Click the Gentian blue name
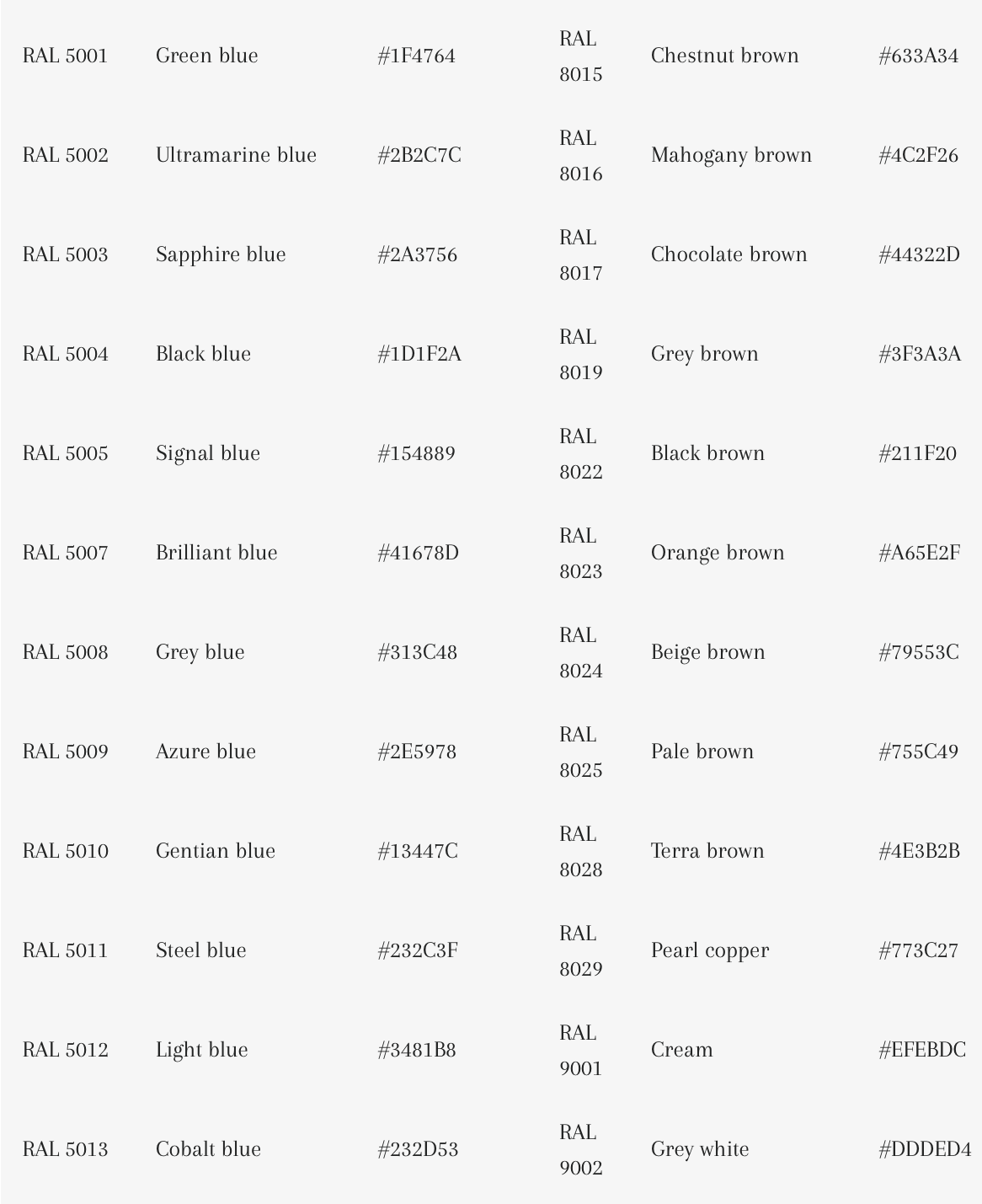 click(x=215, y=851)
